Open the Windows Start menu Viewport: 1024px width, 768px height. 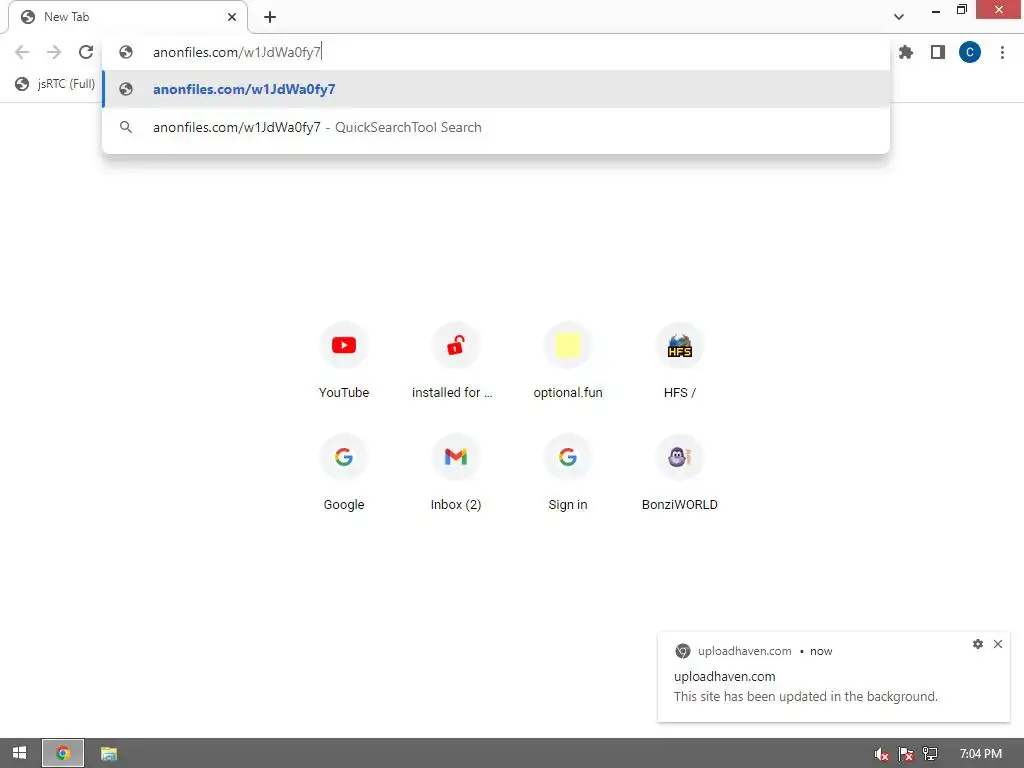20,753
